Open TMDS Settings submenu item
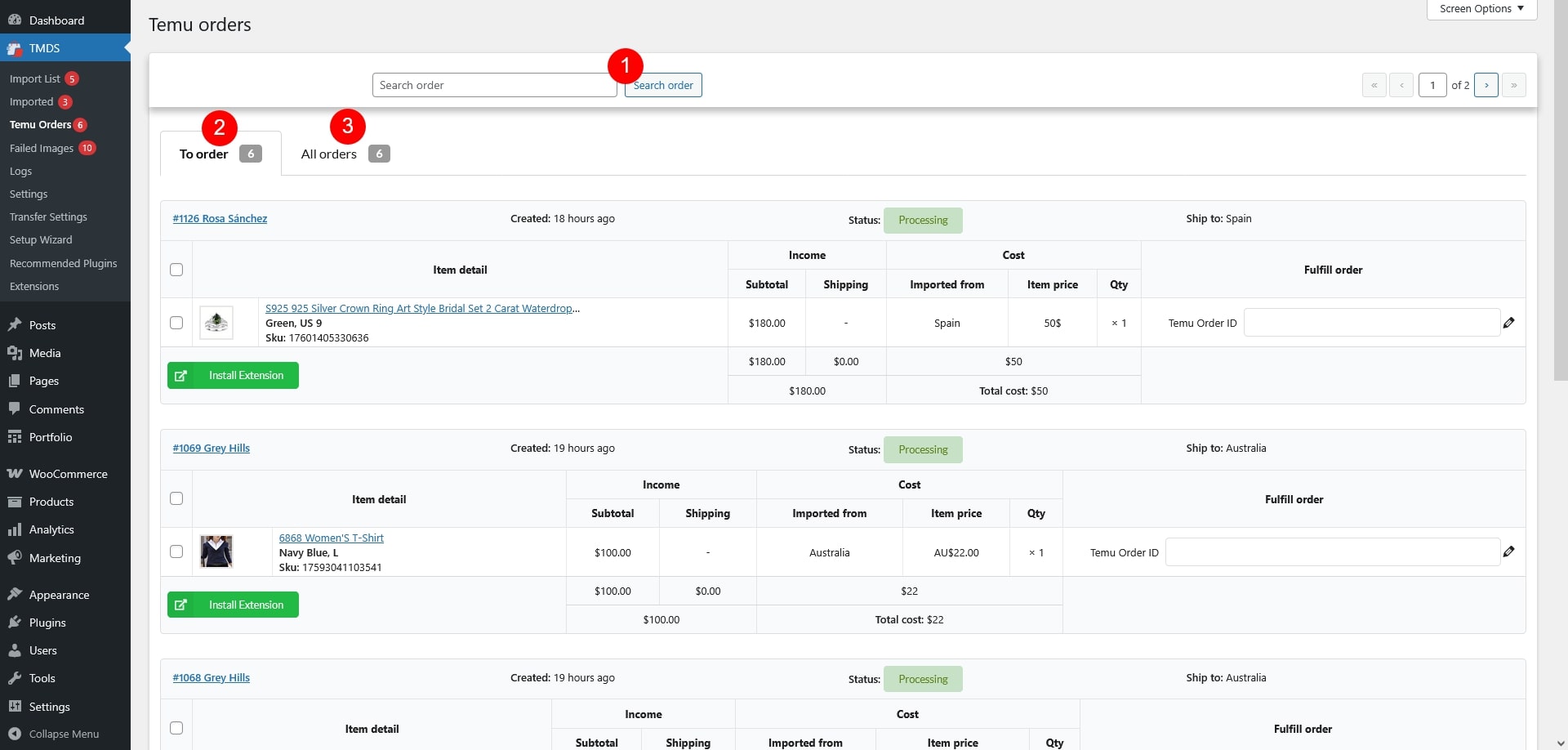Image resolution: width=1568 pixels, height=750 pixels. [29, 194]
